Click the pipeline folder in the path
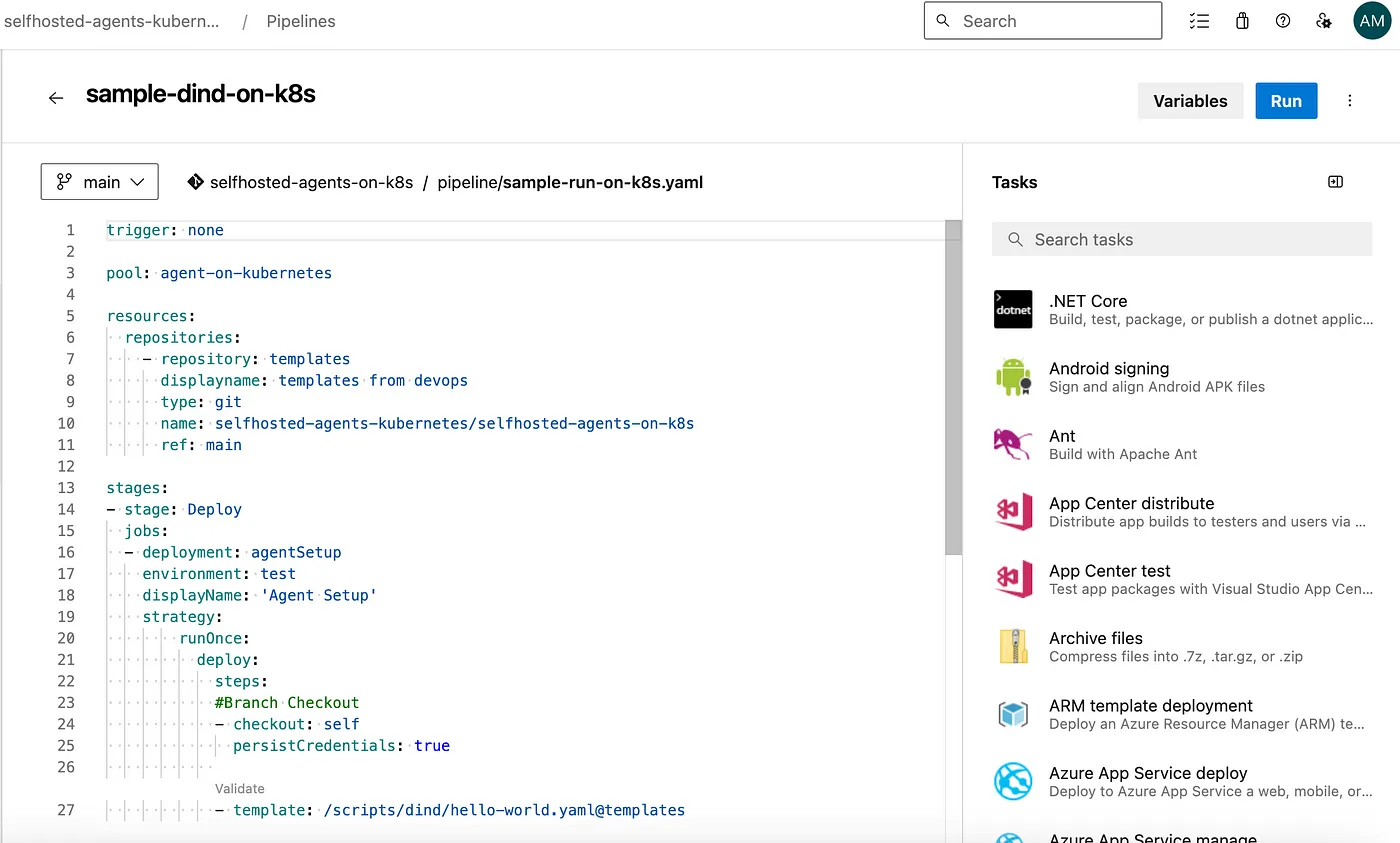The height and width of the screenshot is (843, 1400). pyautogui.click(x=466, y=182)
